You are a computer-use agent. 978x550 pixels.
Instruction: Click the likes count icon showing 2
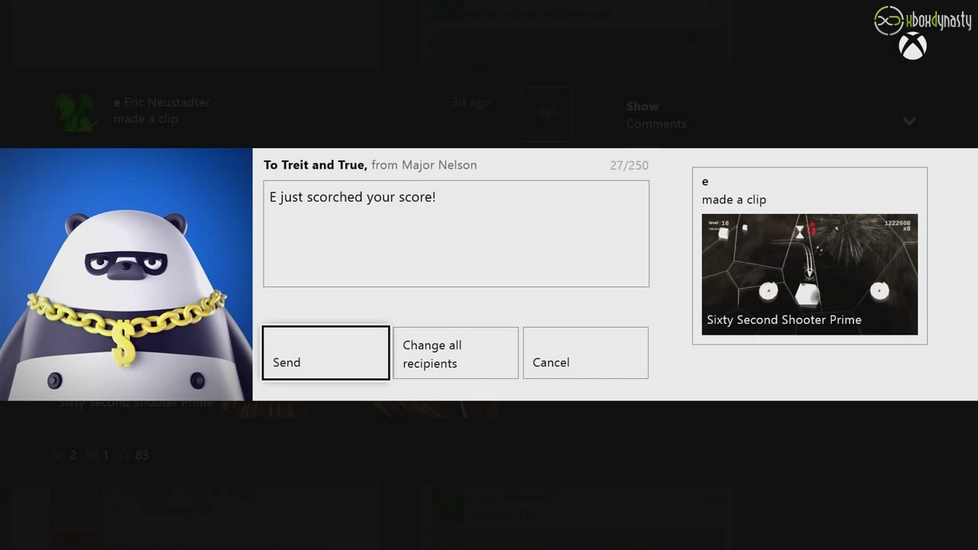click(x=59, y=455)
